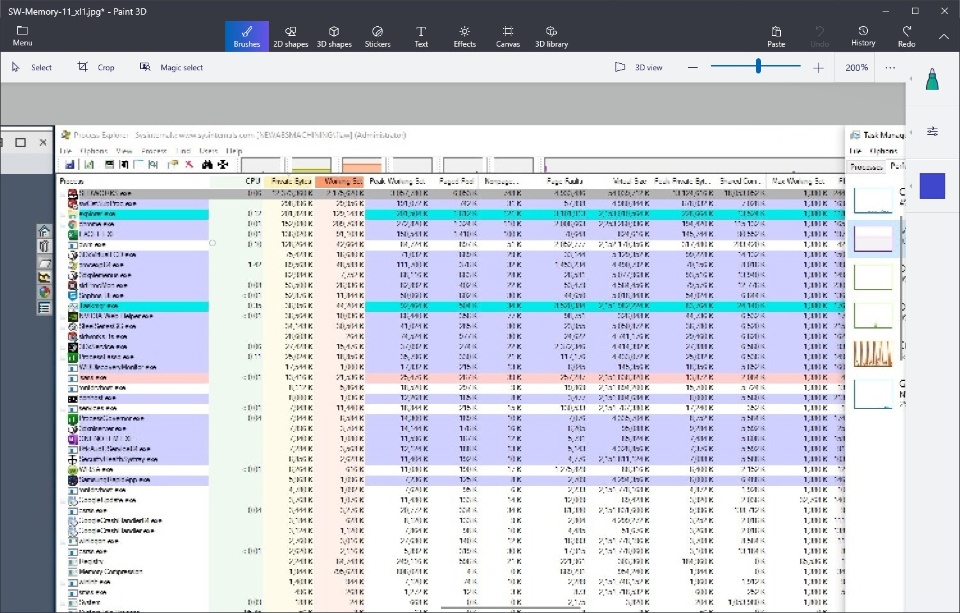
Task: Zoom out with the minus button
Action: (692, 67)
